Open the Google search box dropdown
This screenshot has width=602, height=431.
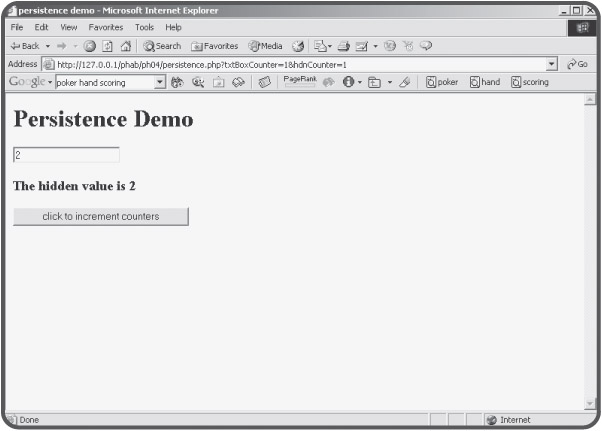point(159,82)
